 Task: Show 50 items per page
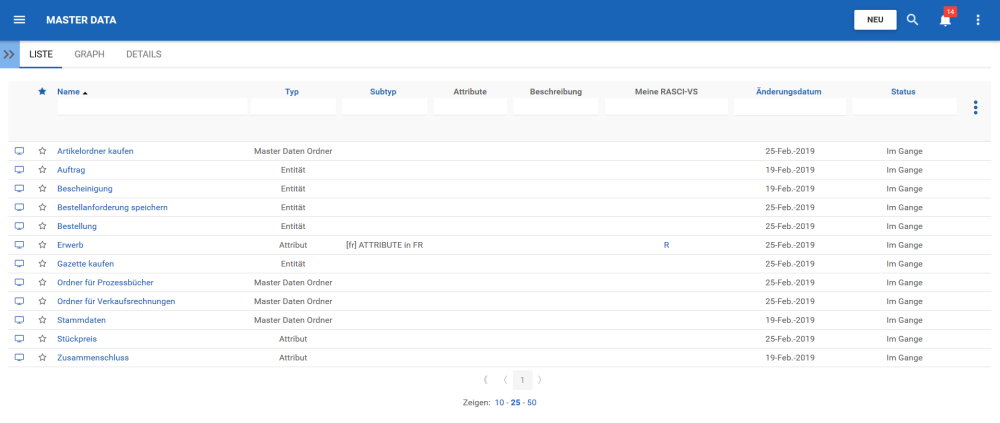532,403
